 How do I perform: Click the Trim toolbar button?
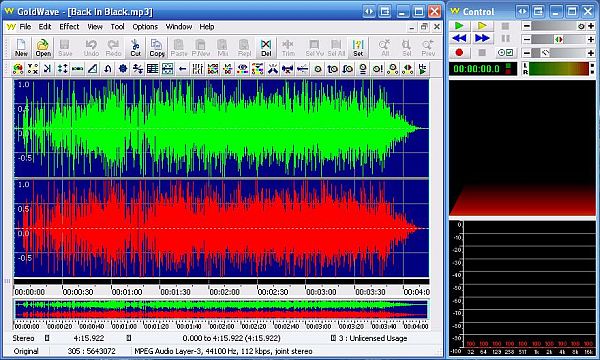(288, 48)
